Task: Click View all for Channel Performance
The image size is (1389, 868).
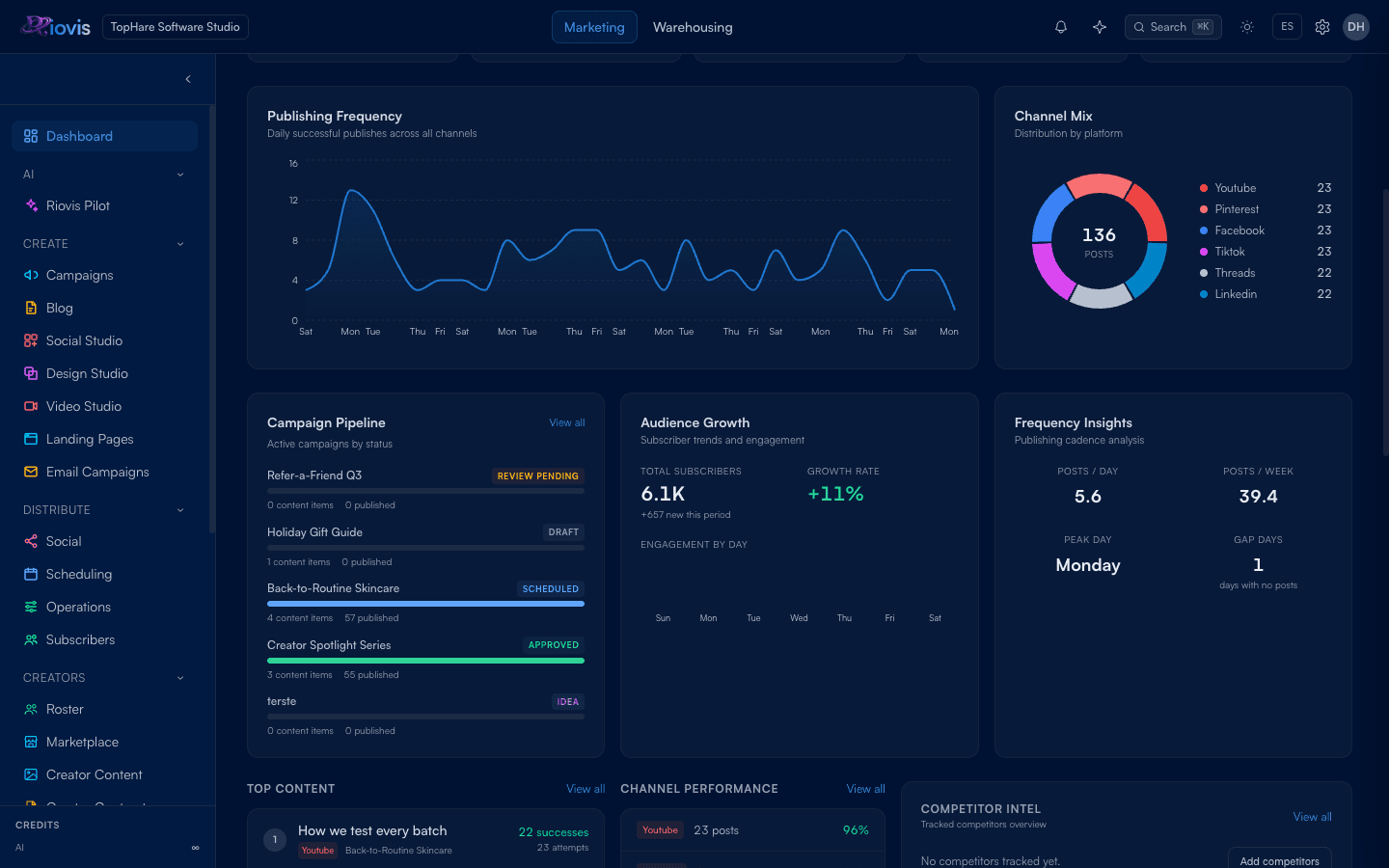Action: pos(866,789)
